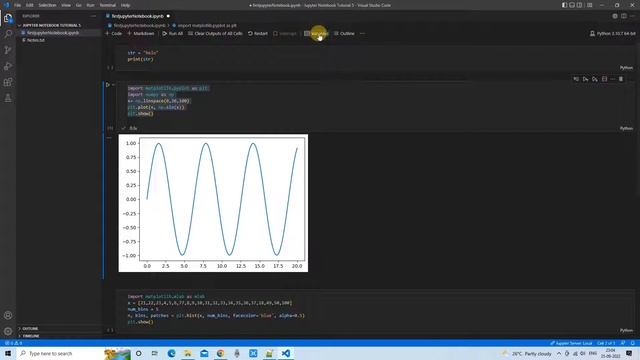Open the run cell dropdown arrow
The height and width of the screenshot is (360, 640).
click(113, 85)
